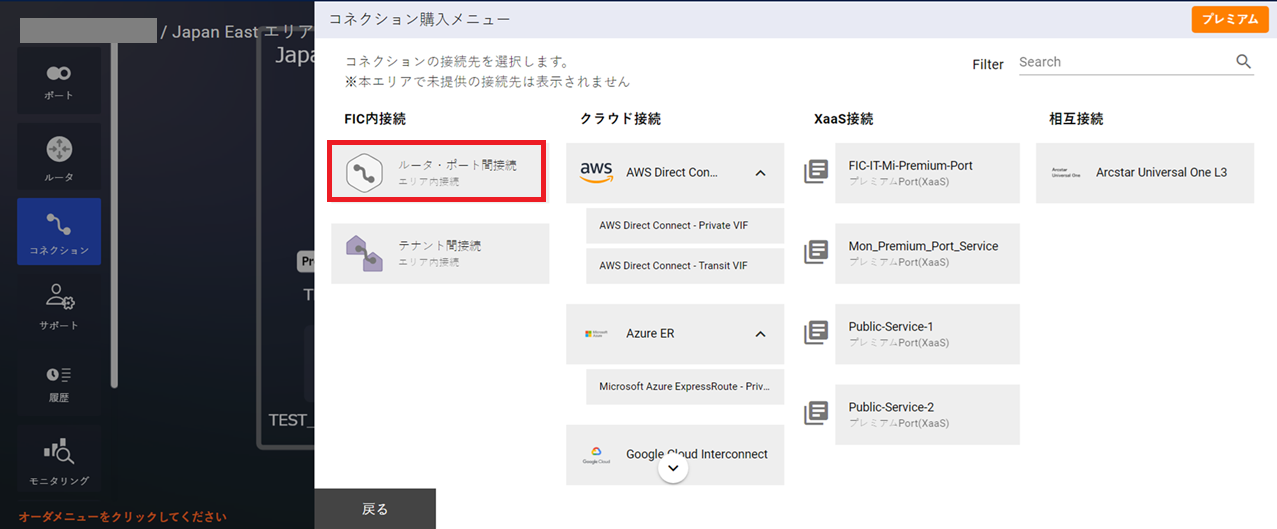Click the round scroll-down chevron button

(x=673, y=468)
